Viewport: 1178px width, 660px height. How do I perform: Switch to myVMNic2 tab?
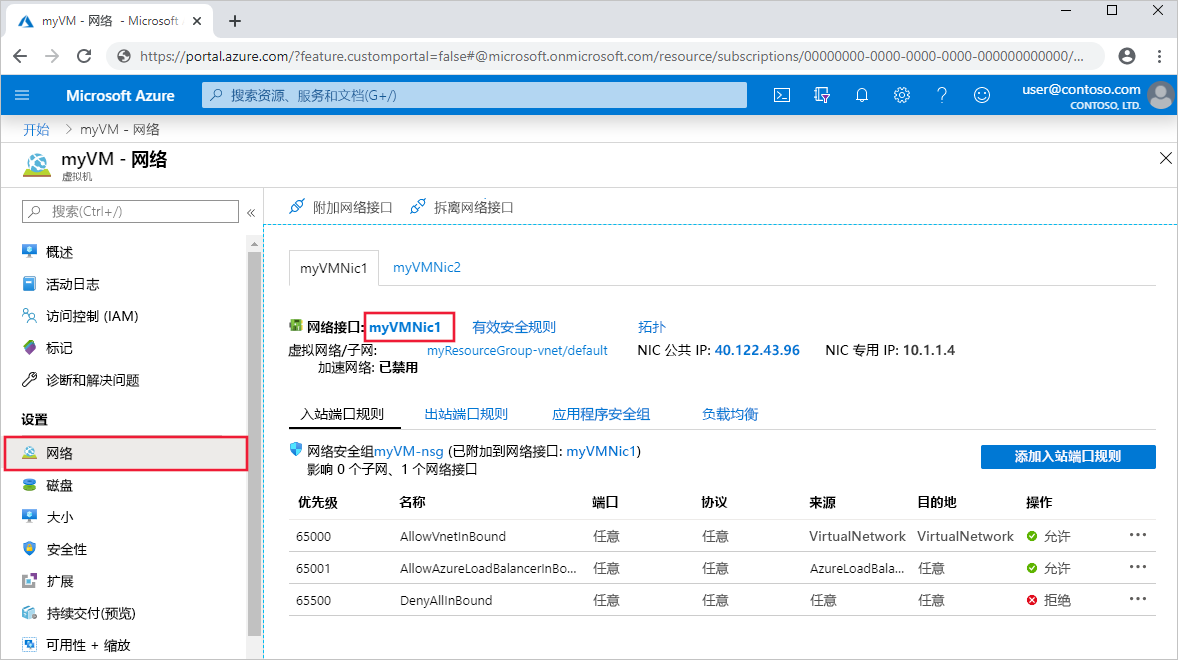click(427, 267)
